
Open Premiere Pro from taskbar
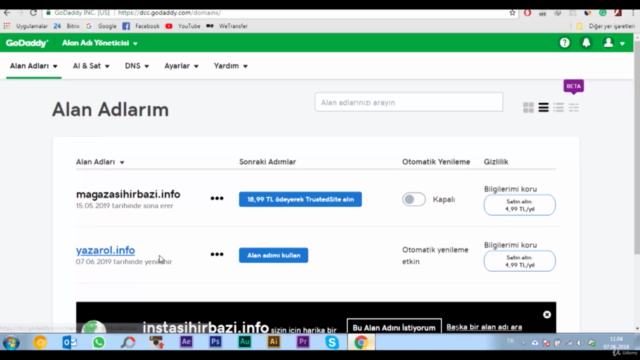tap(303, 342)
